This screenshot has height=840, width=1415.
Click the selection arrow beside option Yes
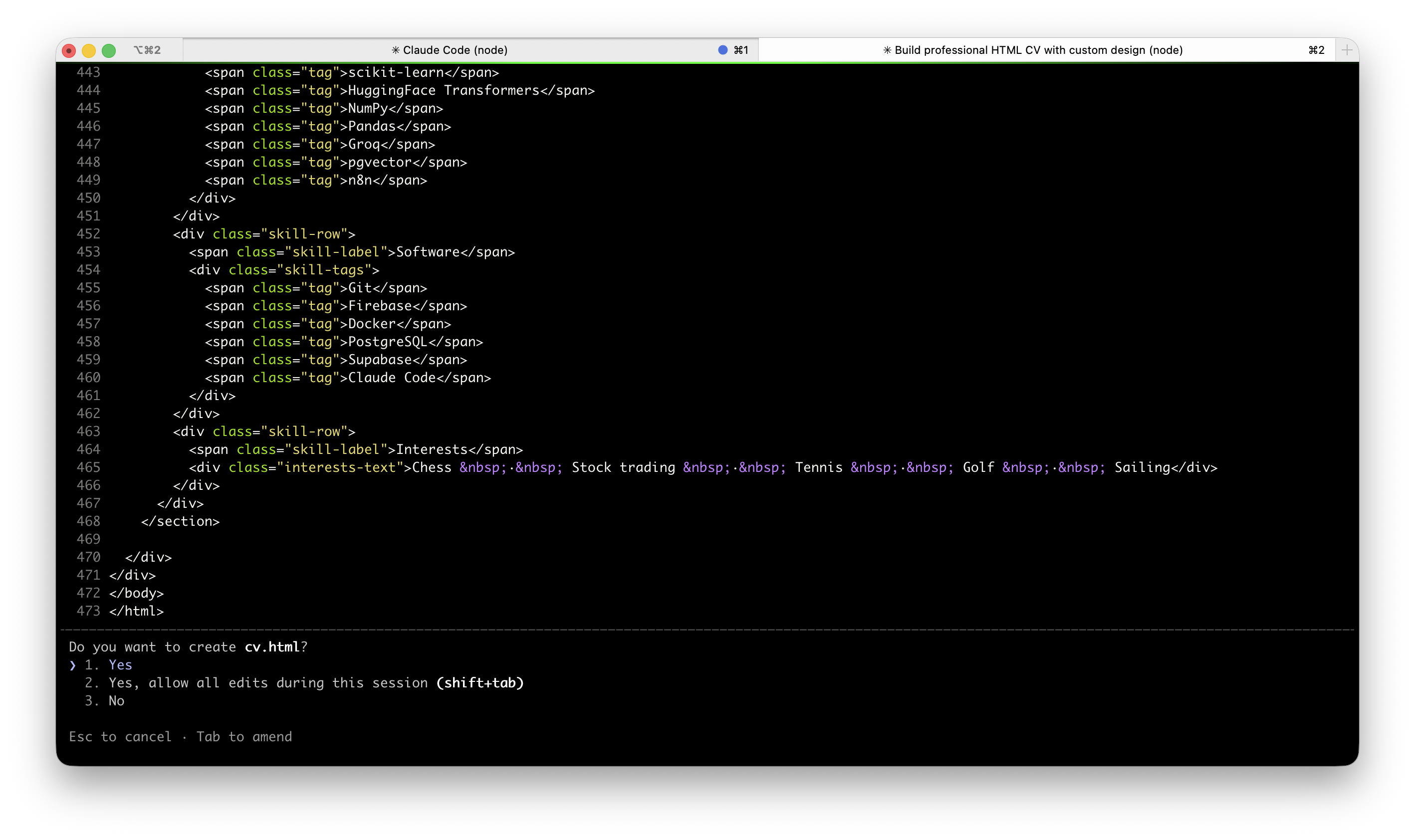click(x=72, y=665)
